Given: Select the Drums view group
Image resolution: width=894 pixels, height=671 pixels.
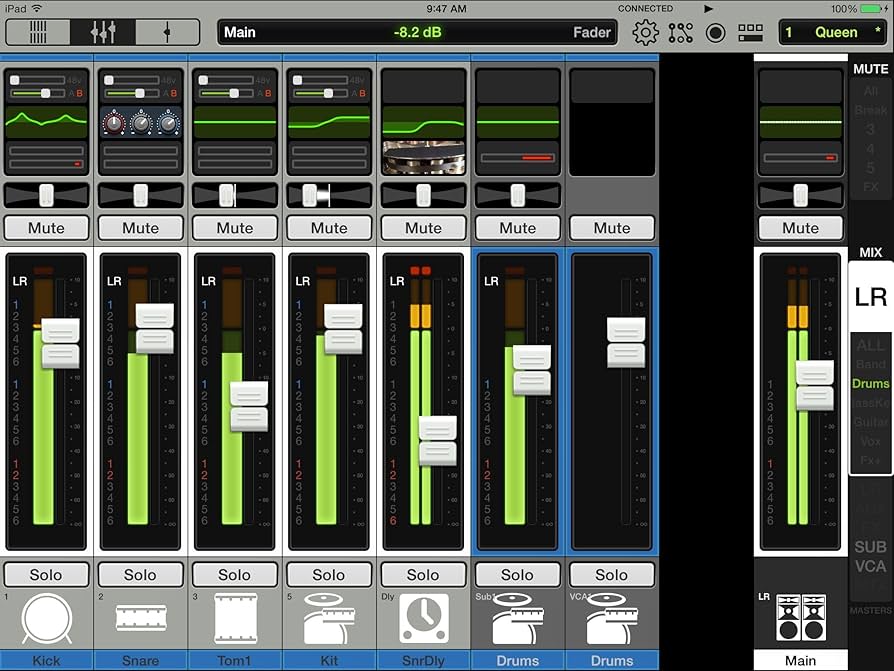Looking at the screenshot, I should pyautogui.click(x=871, y=384).
